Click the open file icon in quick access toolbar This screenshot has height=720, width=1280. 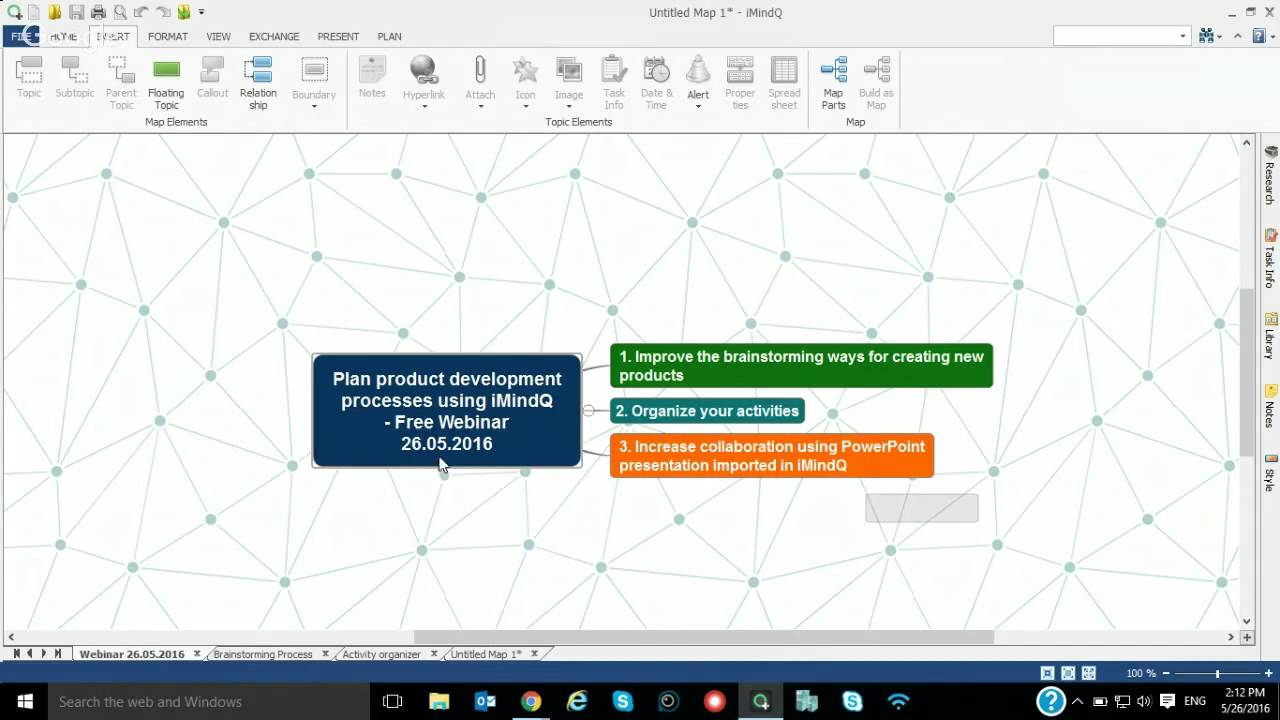tap(55, 12)
